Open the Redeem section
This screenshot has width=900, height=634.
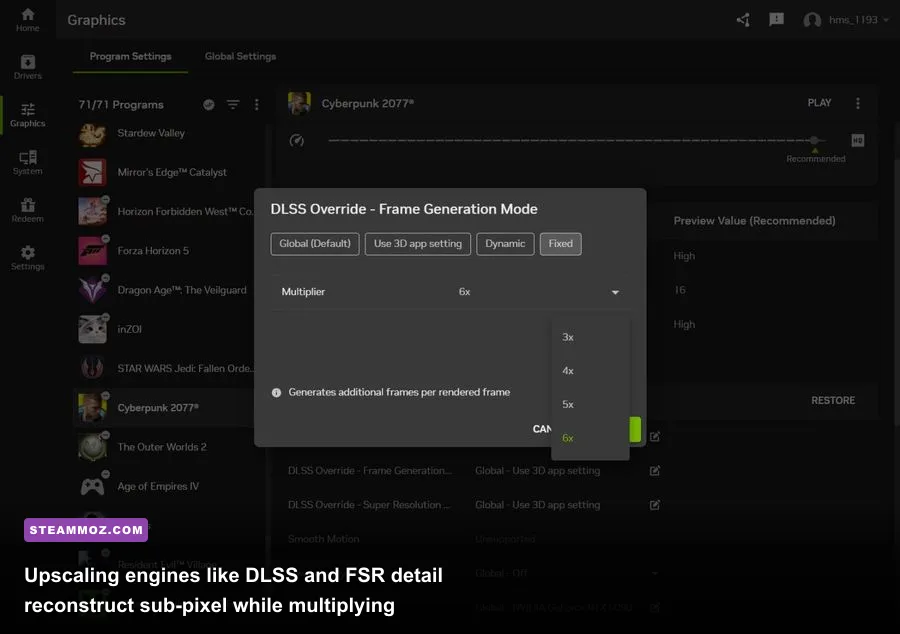(x=28, y=210)
